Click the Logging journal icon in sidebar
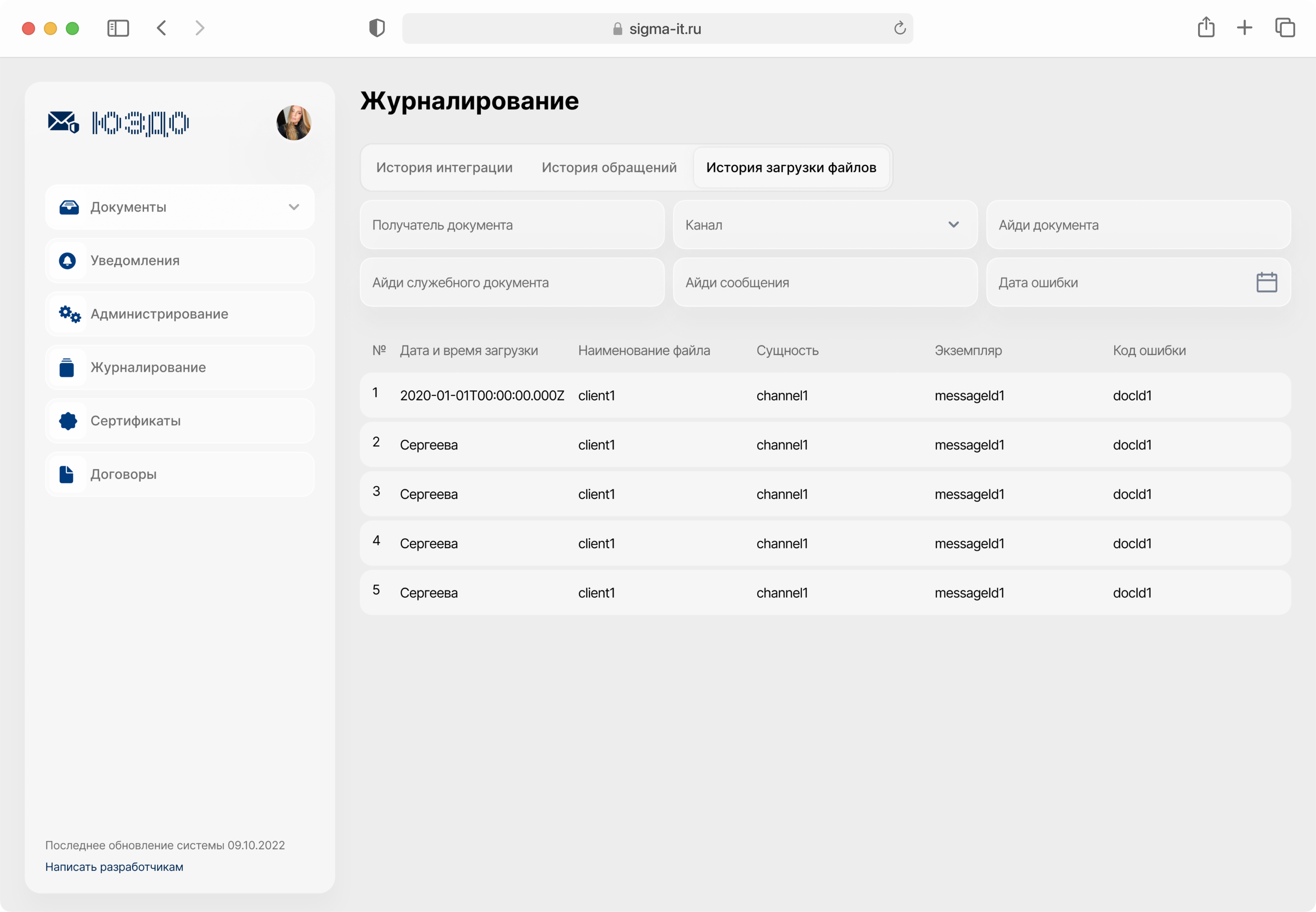This screenshot has height=912, width=1316. (x=67, y=367)
